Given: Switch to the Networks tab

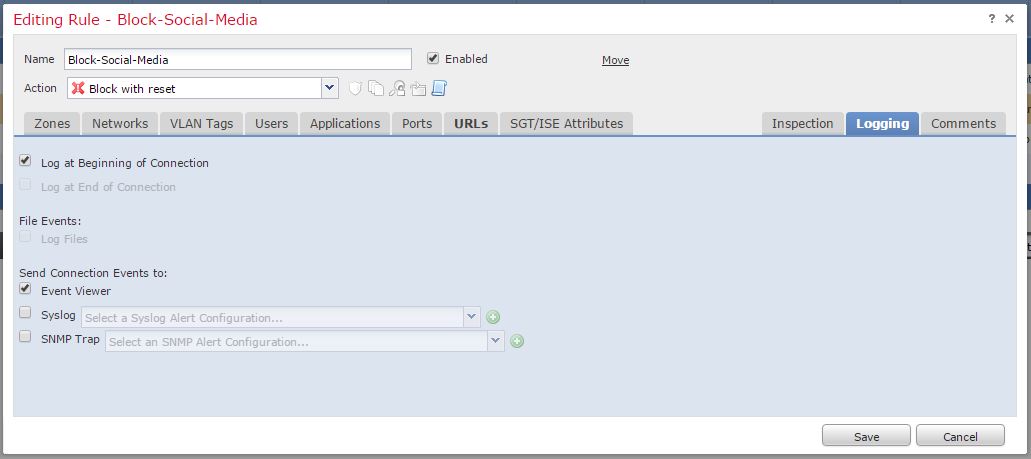Looking at the screenshot, I should click(x=120, y=124).
